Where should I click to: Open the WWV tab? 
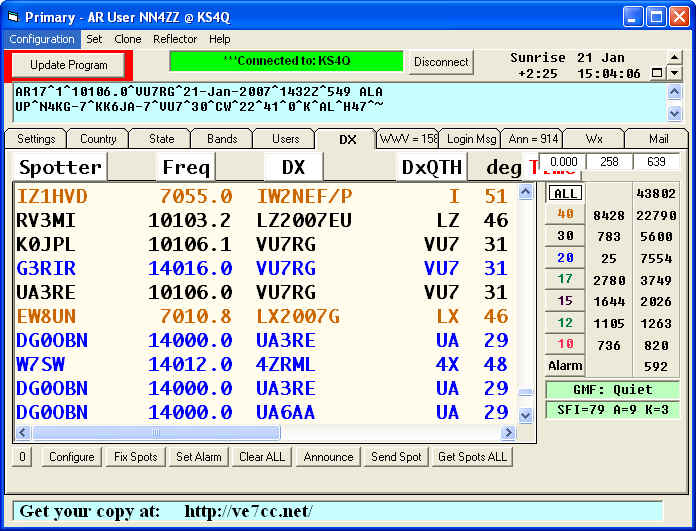(408, 139)
